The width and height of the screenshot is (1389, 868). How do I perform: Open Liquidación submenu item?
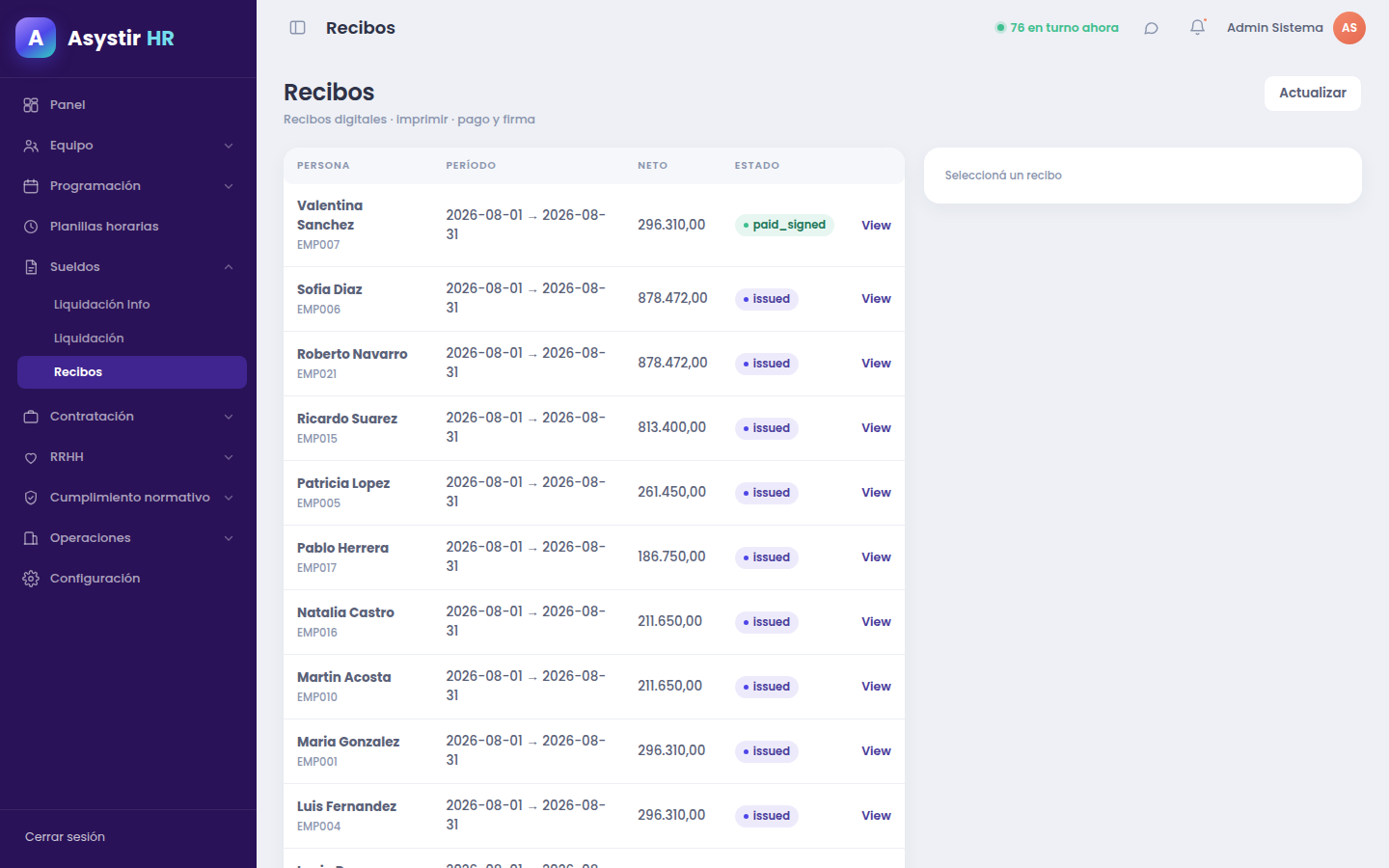click(132, 339)
